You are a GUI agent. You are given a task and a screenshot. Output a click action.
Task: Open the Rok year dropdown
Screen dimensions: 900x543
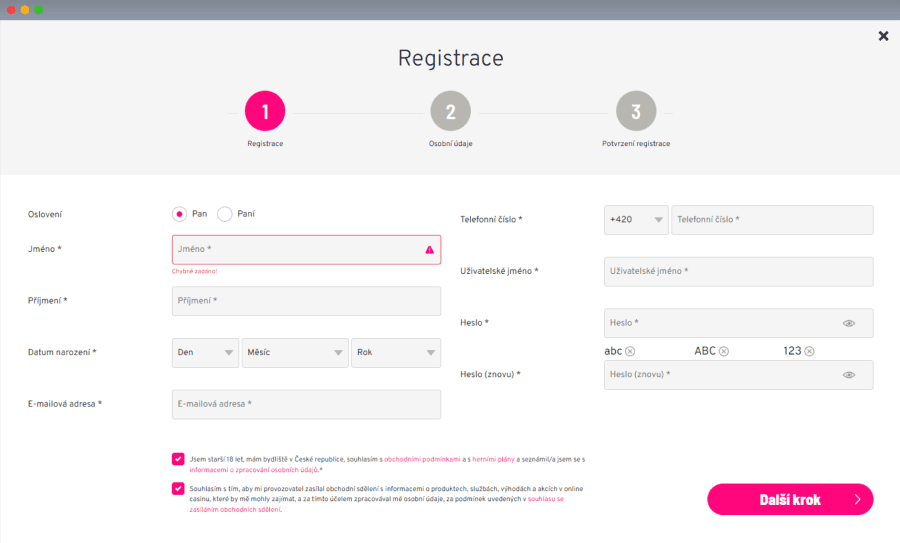(x=396, y=353)
